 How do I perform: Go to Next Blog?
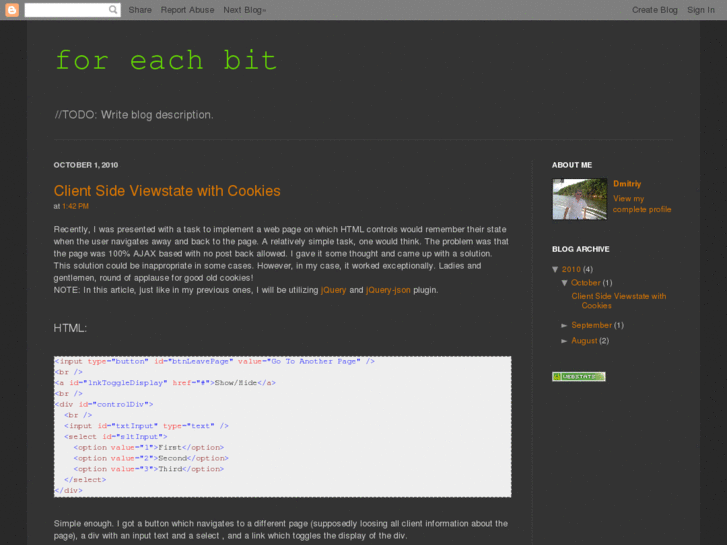(x=244, y=10)
